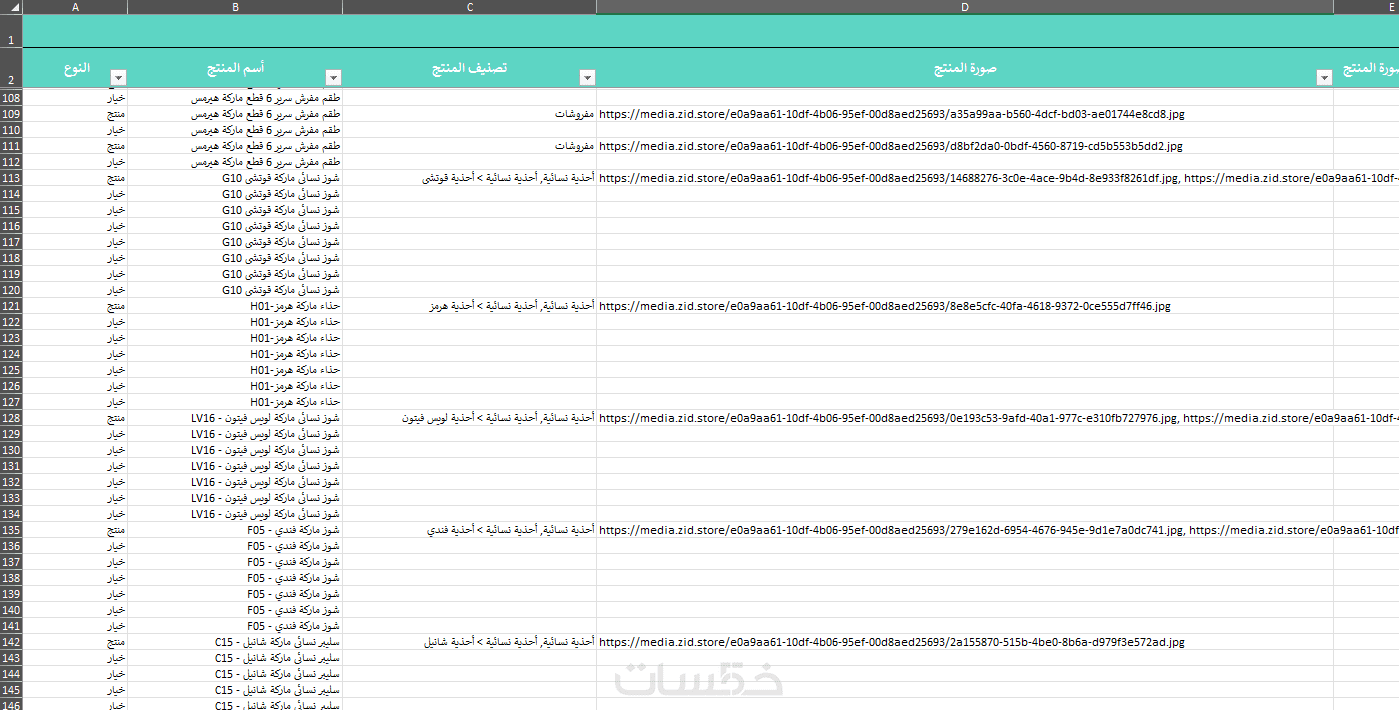Select مفروشات category cell in row 111
Viewport: 1399px width, 710px height.
tap(470, 146)
